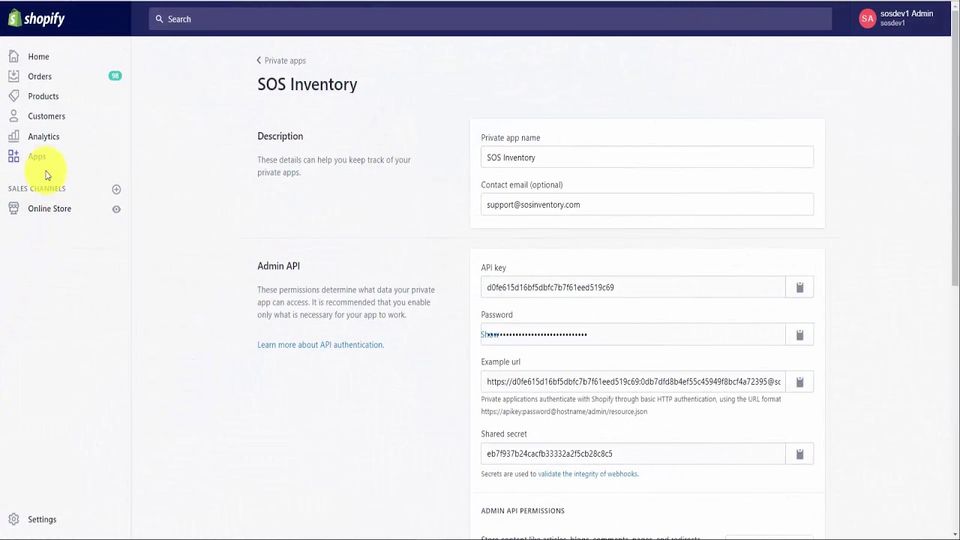Open Customers in the sidebar
Screen dimensions: 960x540
[47, 116]
